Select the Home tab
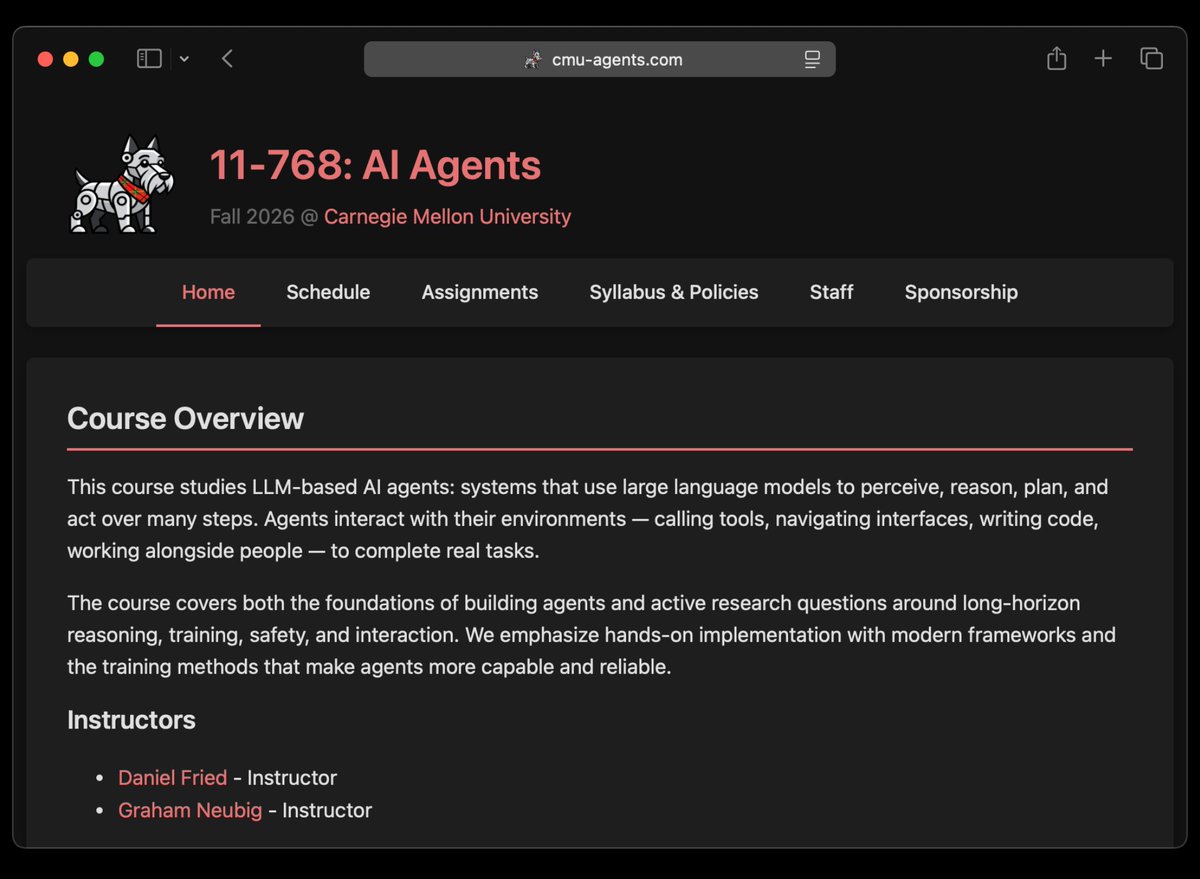 [x=208, y=292]
